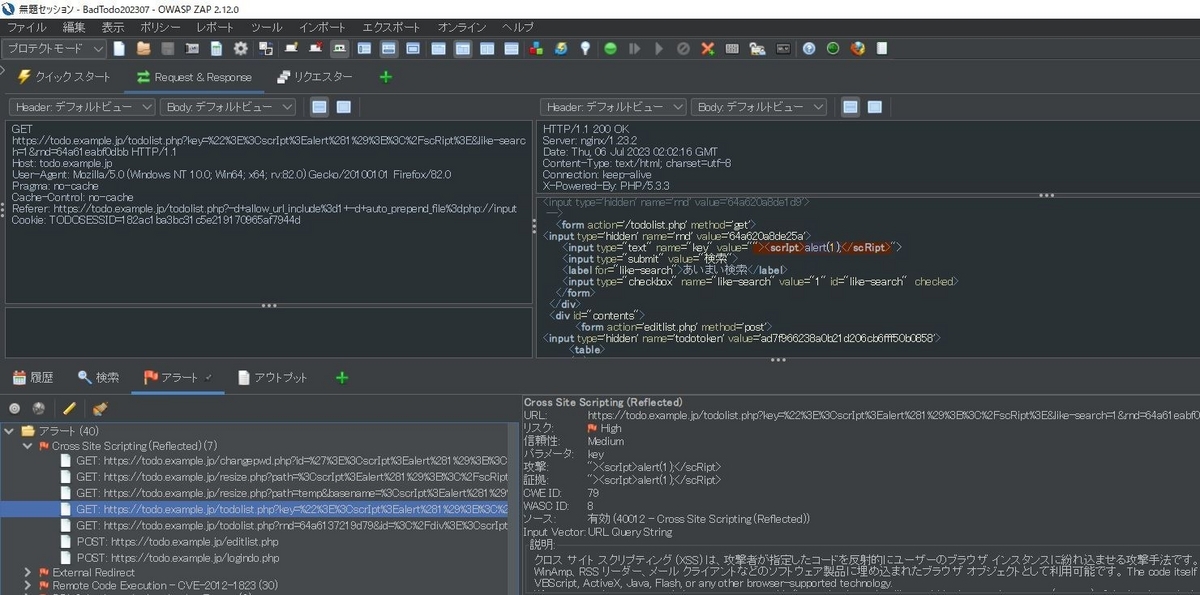Viewport: 1200px width, 595px height.
Task: Switch to the リクエスター tab
Action: (315, 76)
